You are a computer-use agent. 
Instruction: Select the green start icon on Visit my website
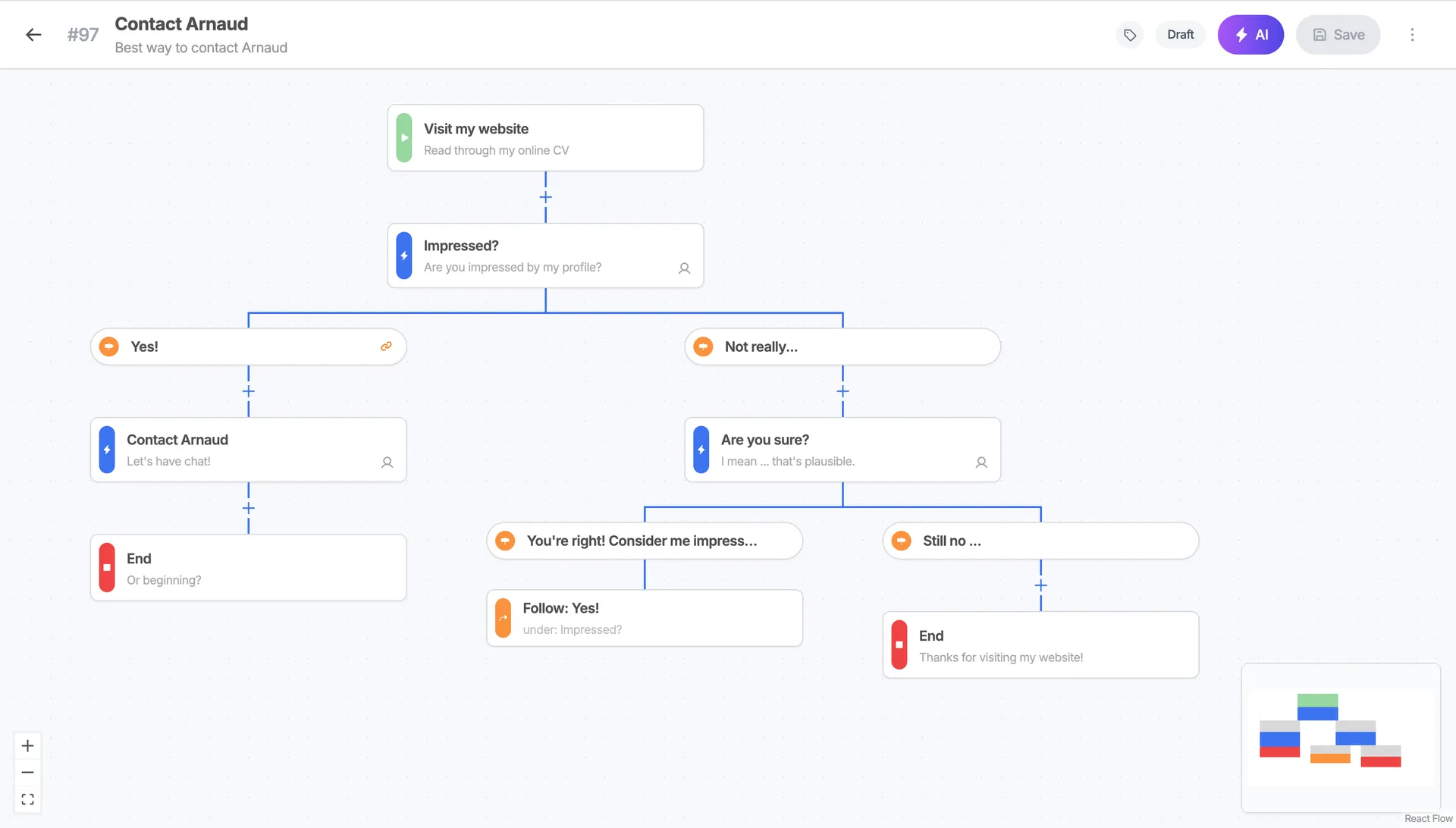[x=404, y=138]
